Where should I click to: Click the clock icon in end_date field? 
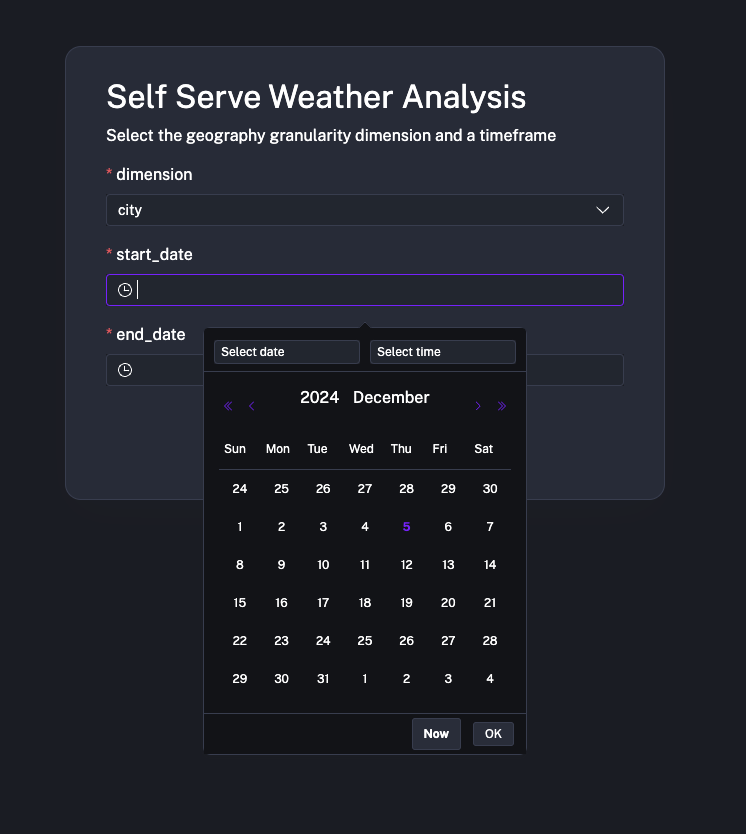[124, 370]
